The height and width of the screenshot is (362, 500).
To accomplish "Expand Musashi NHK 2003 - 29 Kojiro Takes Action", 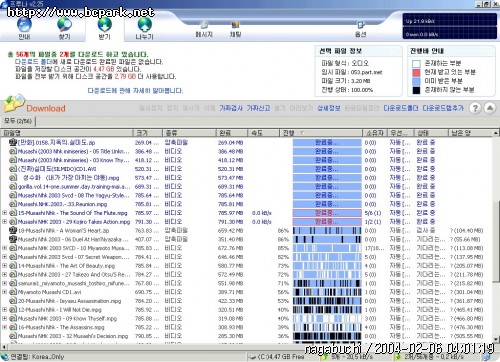I will 5,221.
